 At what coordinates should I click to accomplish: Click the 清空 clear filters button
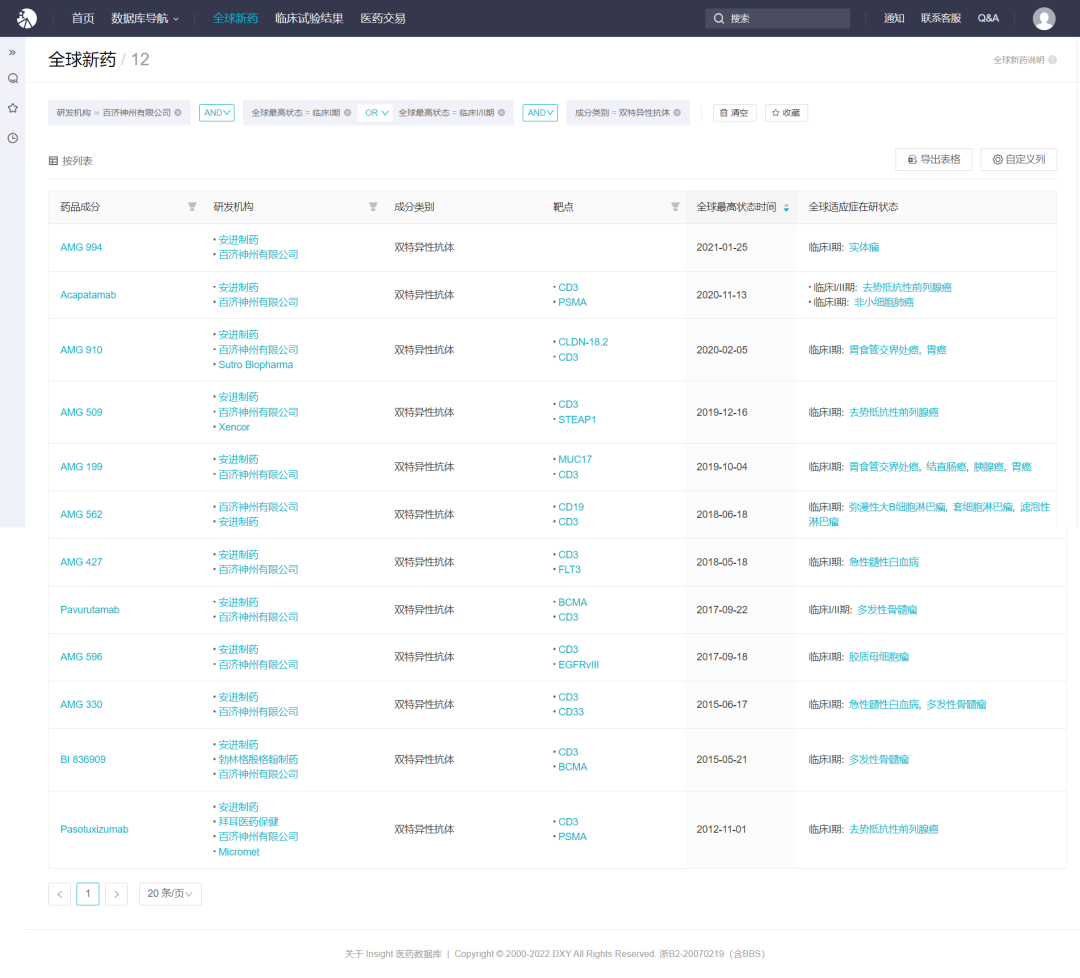pyautogui.click(x=734, y=113)
